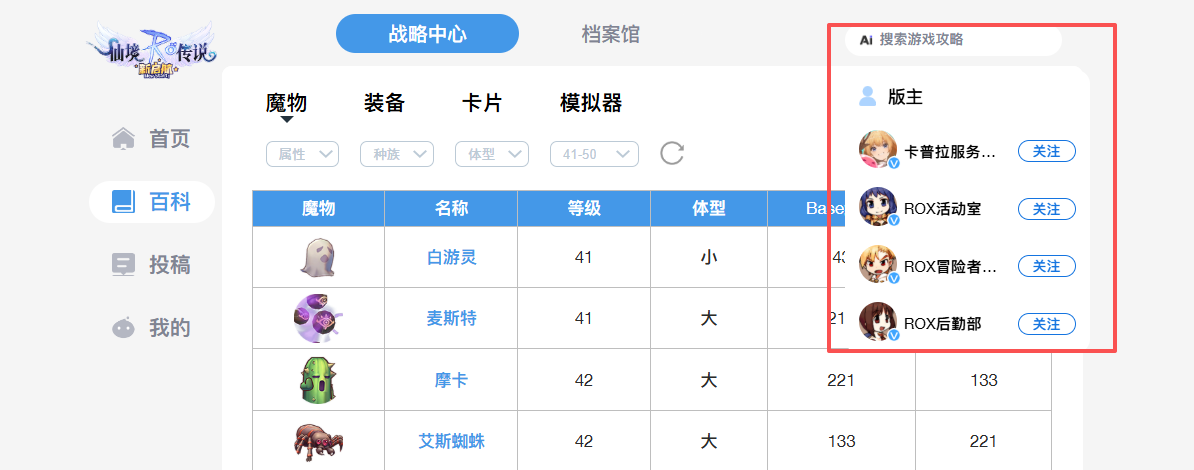Click the level 41 cell for 白游灵

point(584,257)
